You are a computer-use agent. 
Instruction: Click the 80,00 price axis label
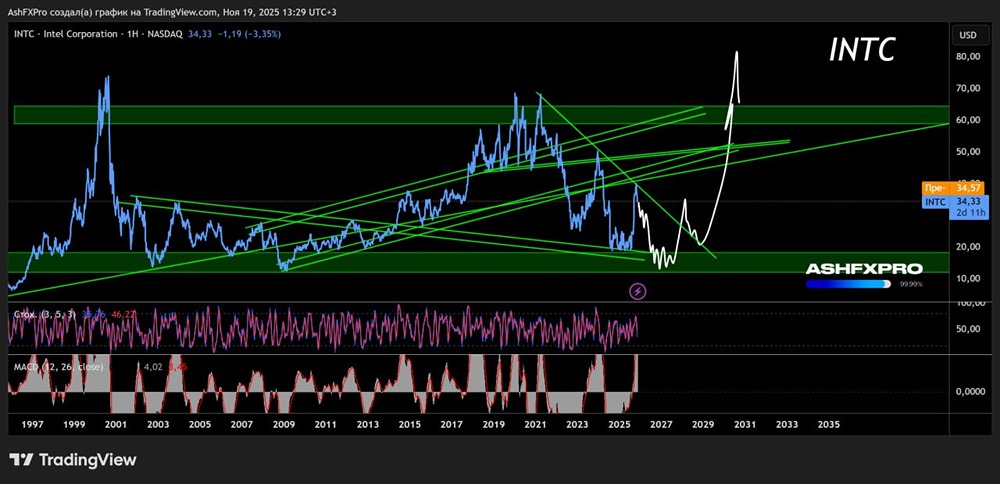(967, 57)
